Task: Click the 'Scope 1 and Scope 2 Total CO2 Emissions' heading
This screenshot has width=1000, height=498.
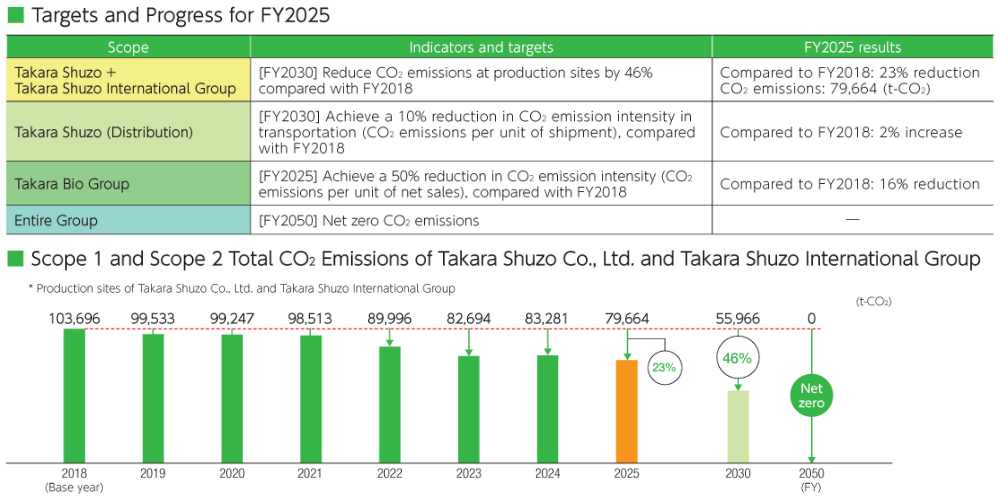Action: click(506, 260)
